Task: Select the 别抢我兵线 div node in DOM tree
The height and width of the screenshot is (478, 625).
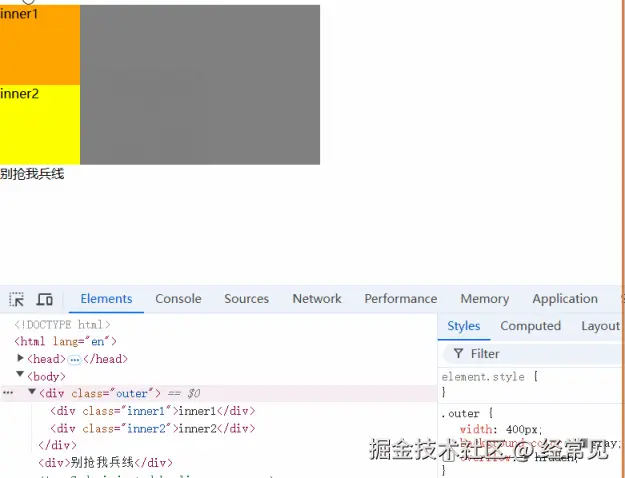Action: 106,462
